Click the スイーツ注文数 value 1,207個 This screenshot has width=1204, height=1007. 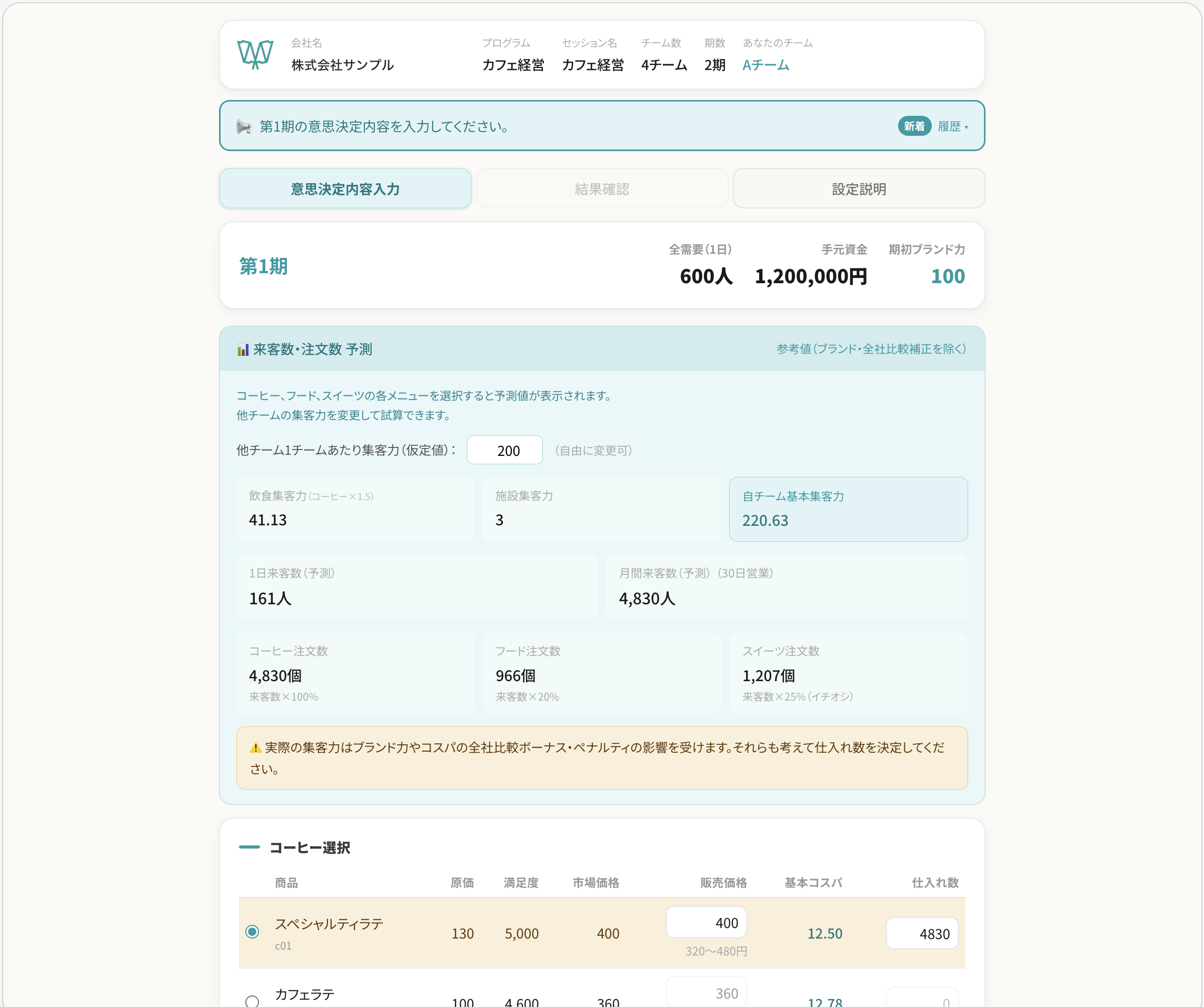(769, 676)
